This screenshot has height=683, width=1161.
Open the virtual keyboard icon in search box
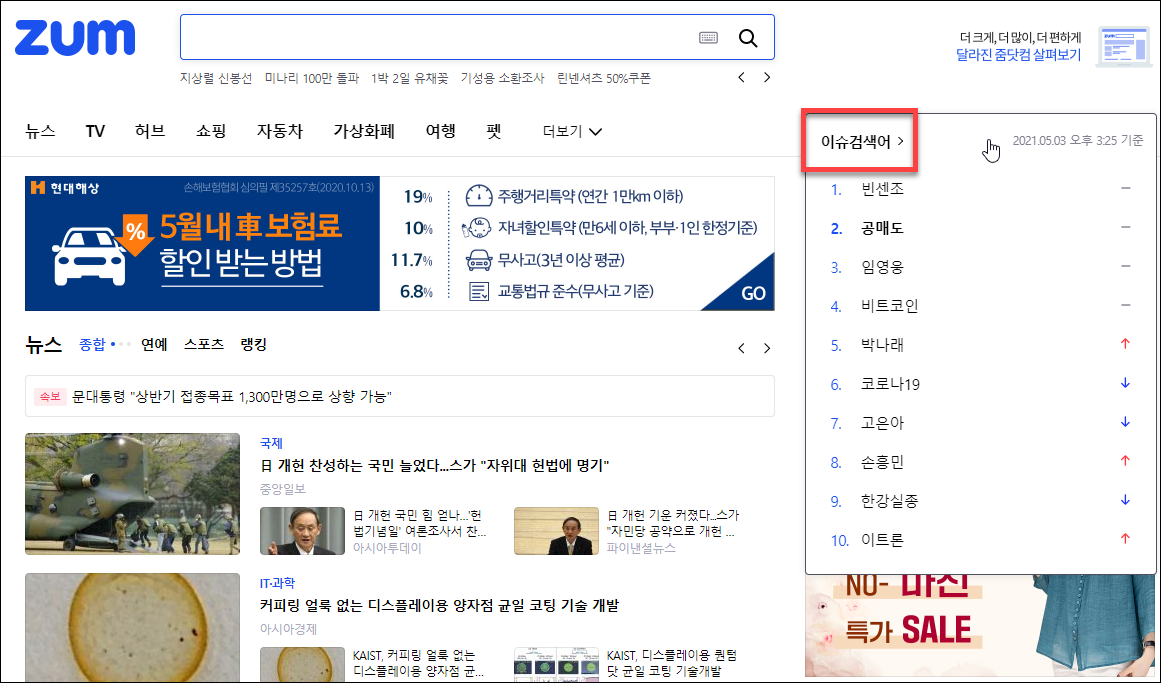pos(709,38)
